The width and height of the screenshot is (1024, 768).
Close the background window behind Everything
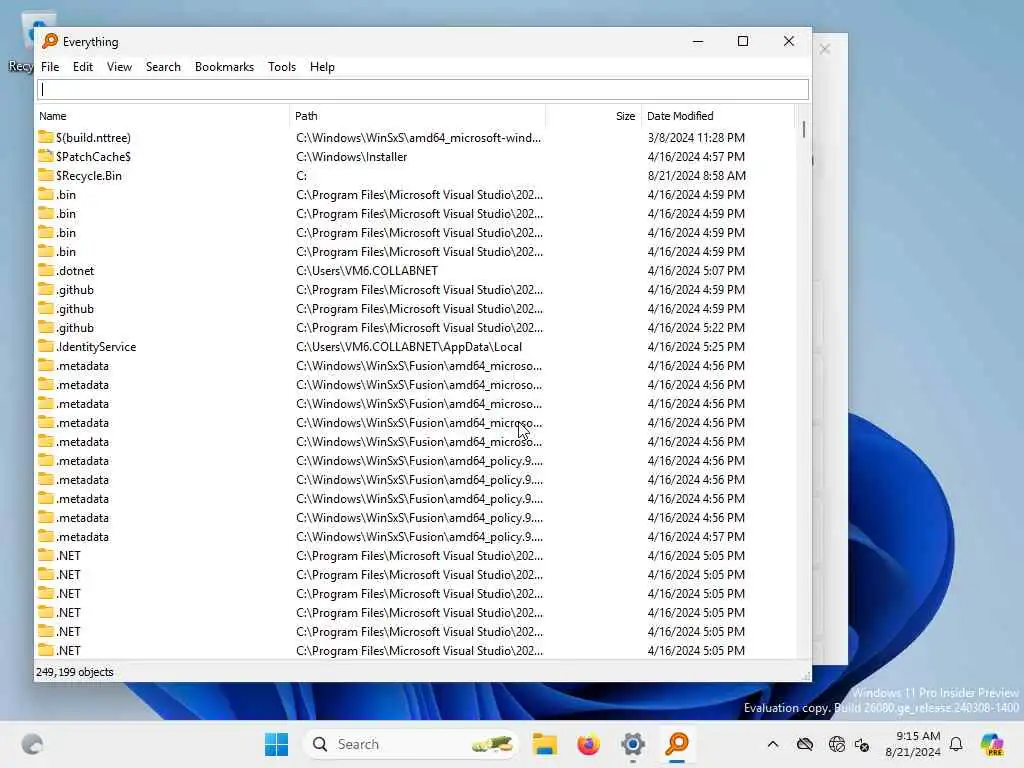coord(825,49)
